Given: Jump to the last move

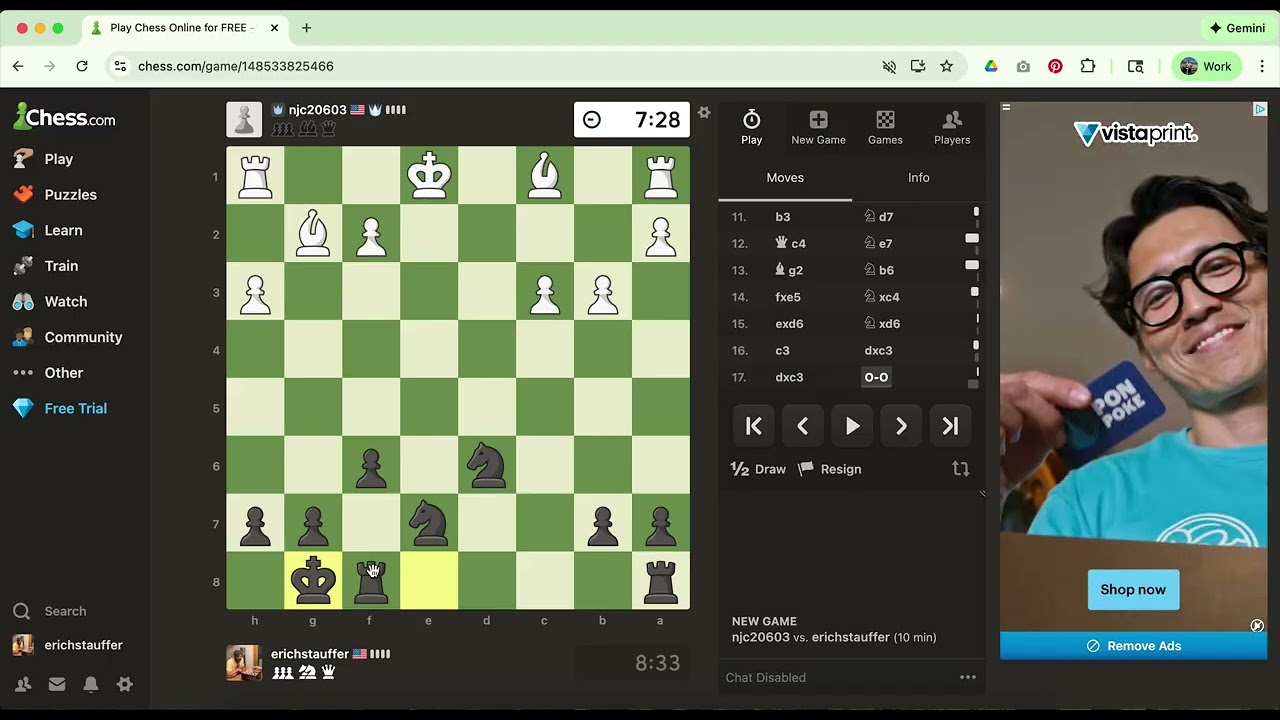Looking at the screenshot, I should [950, 426].
